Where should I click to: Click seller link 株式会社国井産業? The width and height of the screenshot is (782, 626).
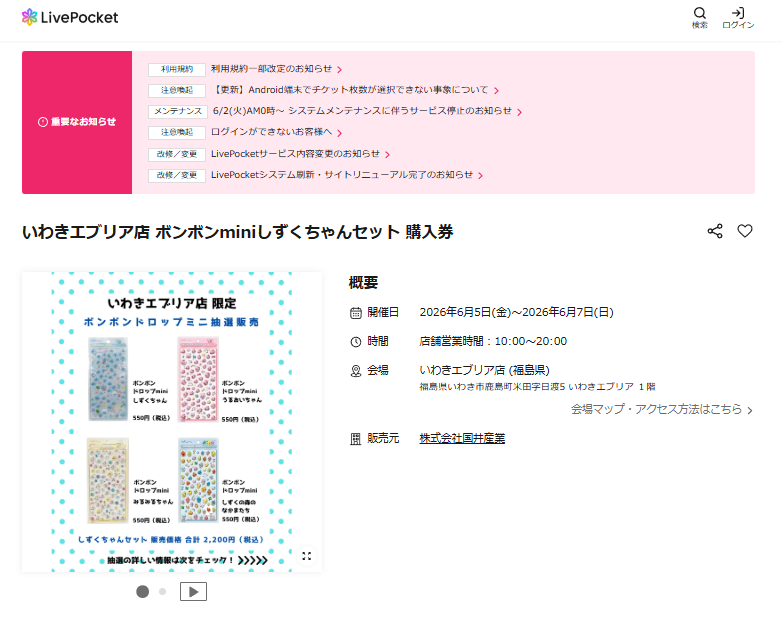[x=462, y=438]
